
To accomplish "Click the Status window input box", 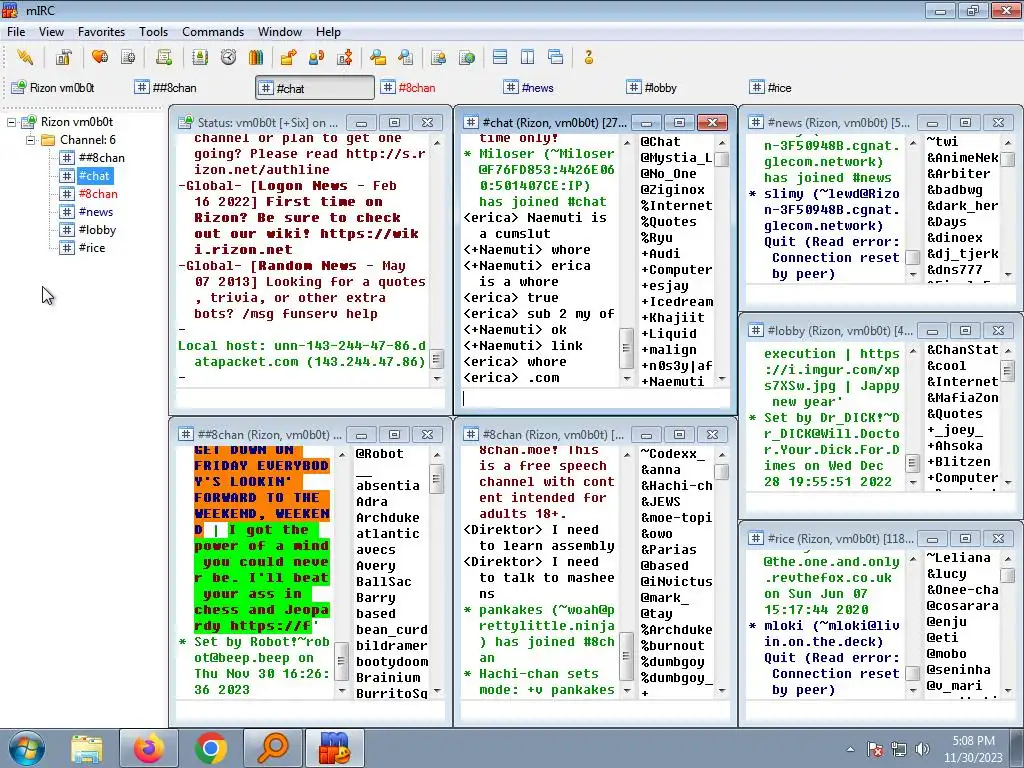I will click(310, 398).
